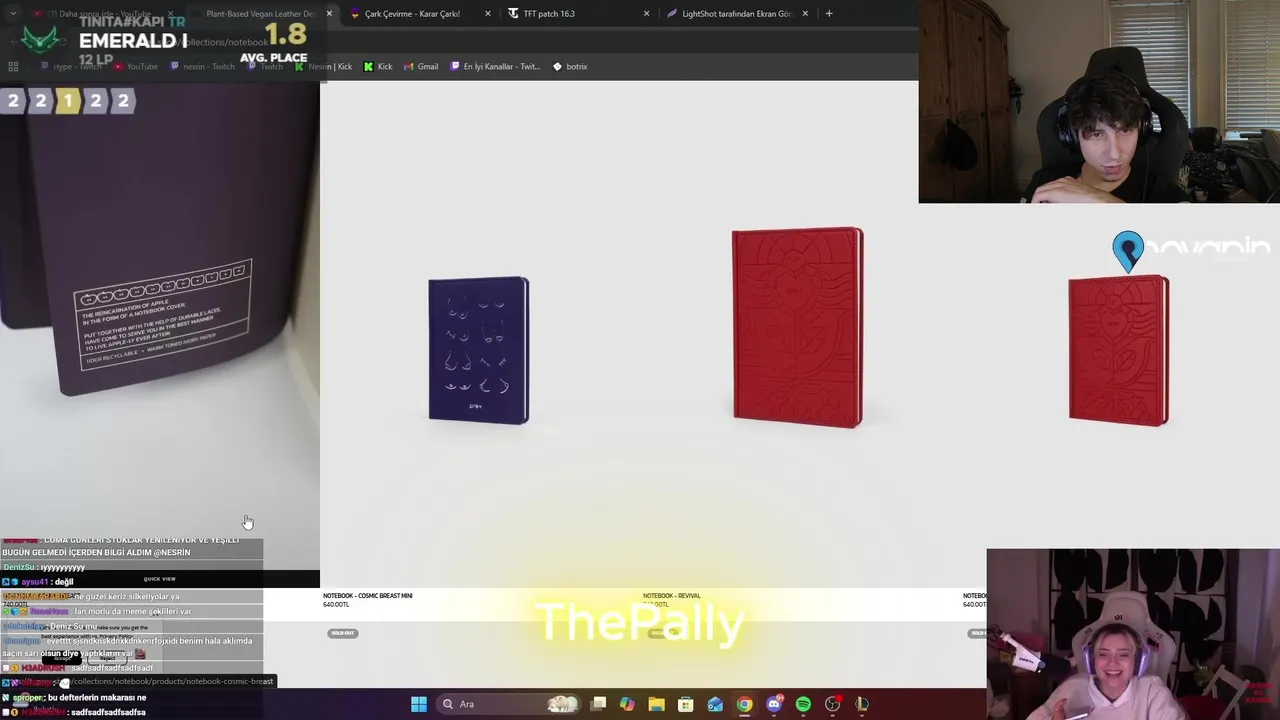Open League of Legends client on taskbar
Image resolution: width=1280 pixels, height=720 pixels.
[862, 704]
